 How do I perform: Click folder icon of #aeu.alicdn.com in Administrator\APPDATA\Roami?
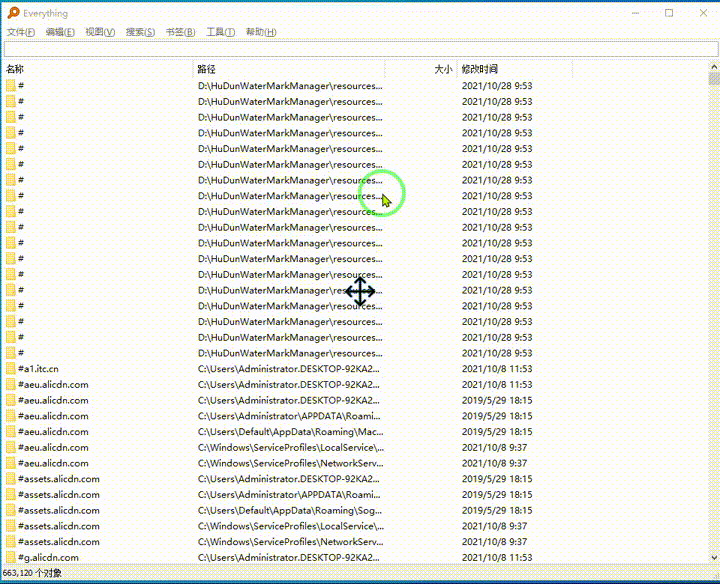coord(11,416)
